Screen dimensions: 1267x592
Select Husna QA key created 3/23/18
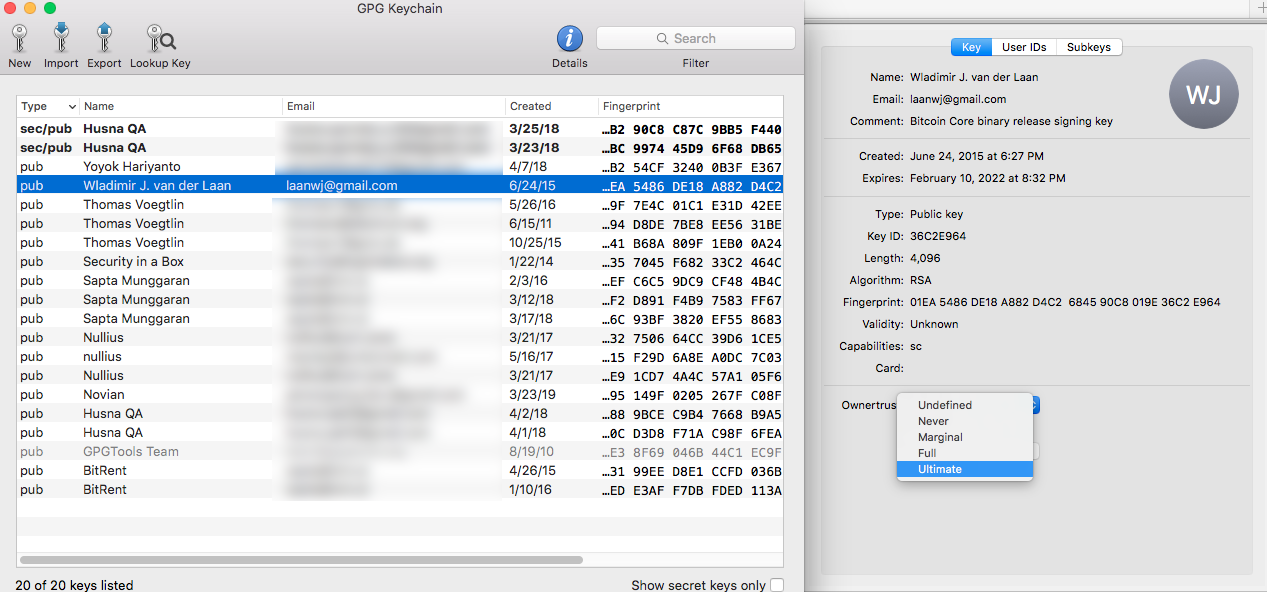click(x=400, y=148)
